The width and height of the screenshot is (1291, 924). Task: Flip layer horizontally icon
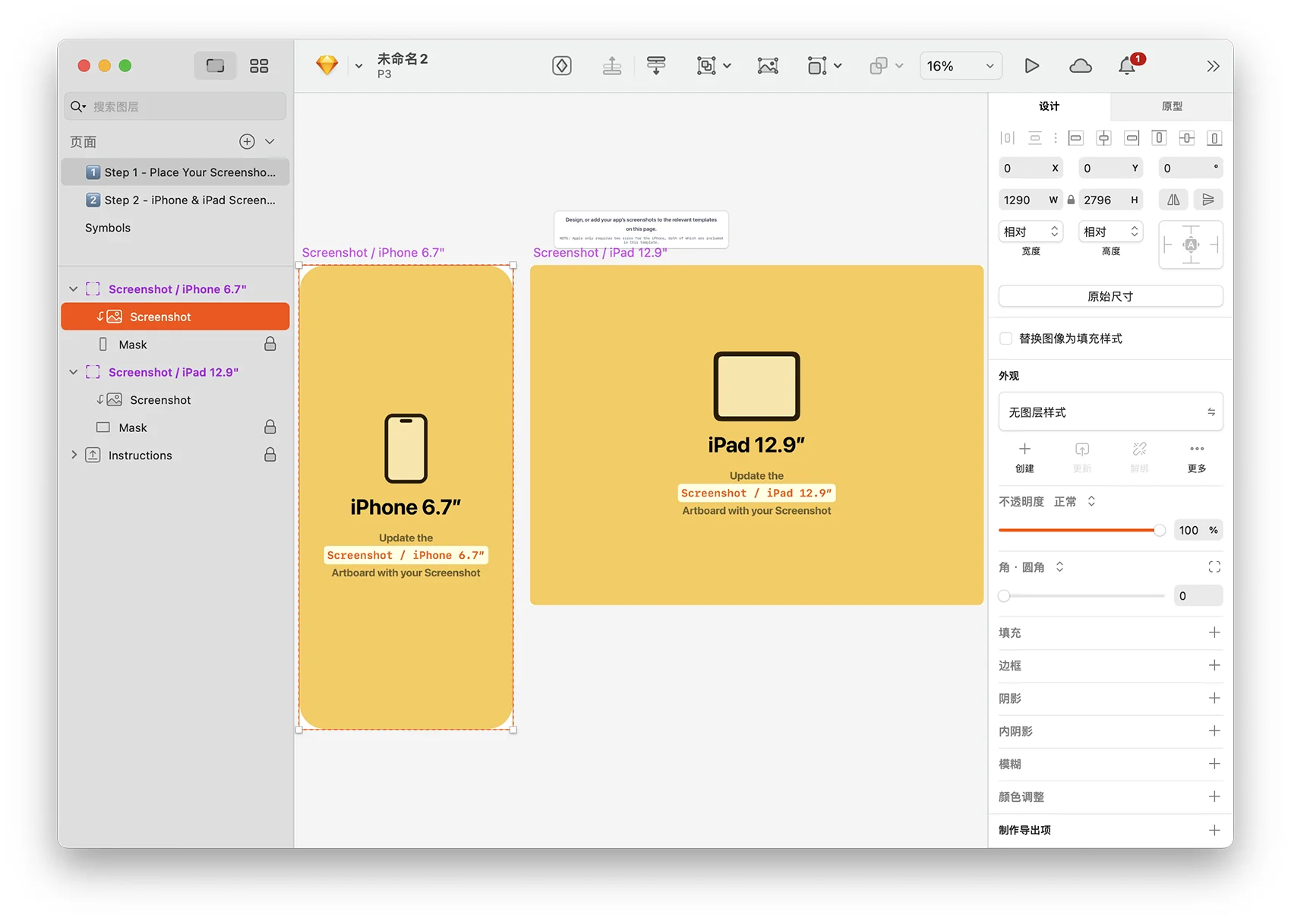pos(1173,200)
